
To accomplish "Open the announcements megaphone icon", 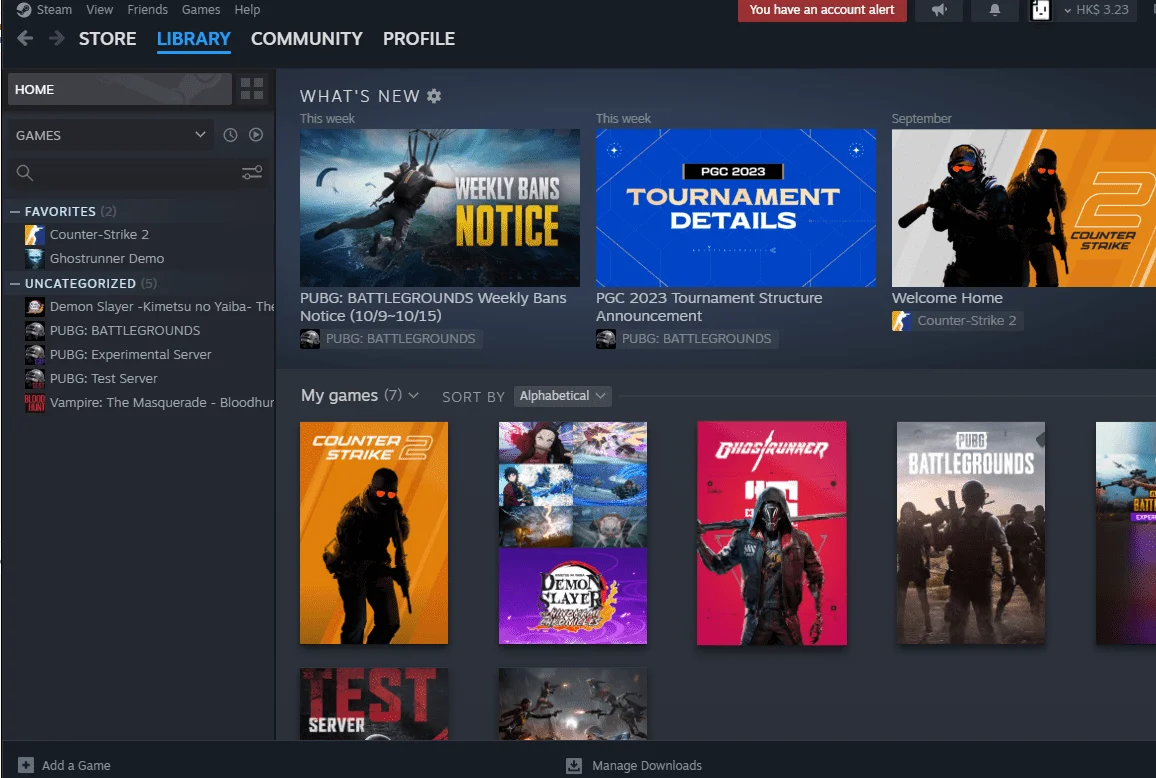I will tap(939, 10).
